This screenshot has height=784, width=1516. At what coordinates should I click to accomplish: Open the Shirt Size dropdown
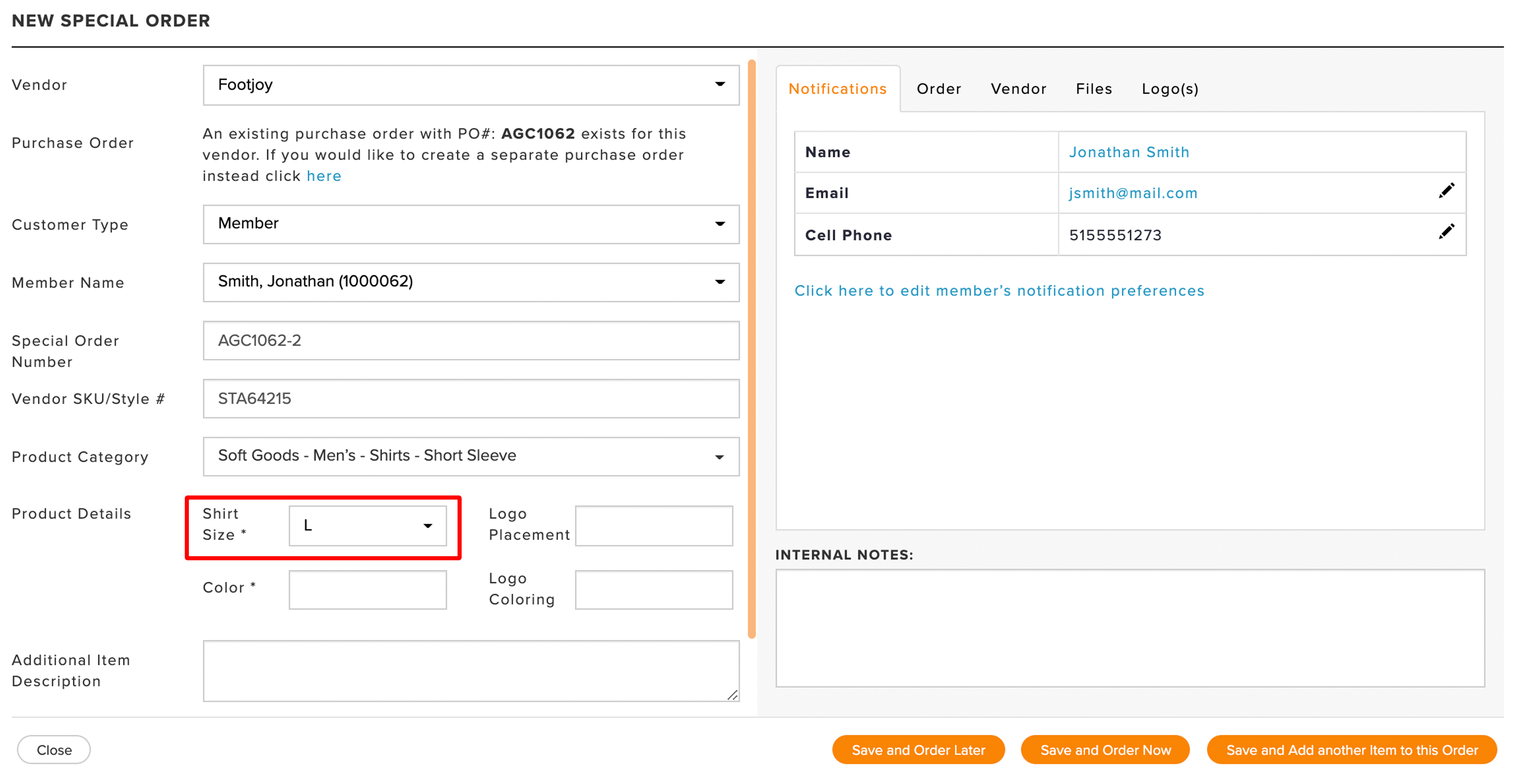tap(367, 526)
